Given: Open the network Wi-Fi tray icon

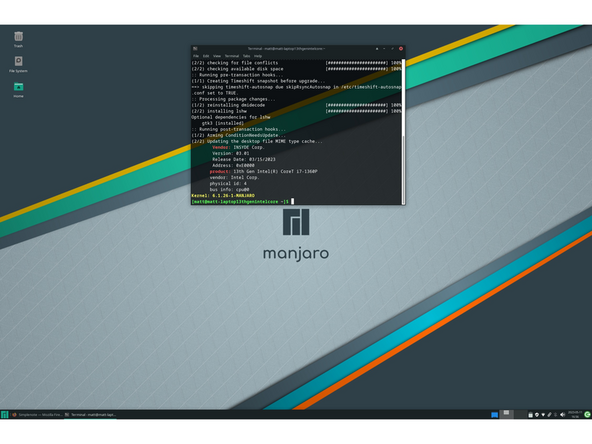Looking at the screenshot, I should click(x=543, y=415).
